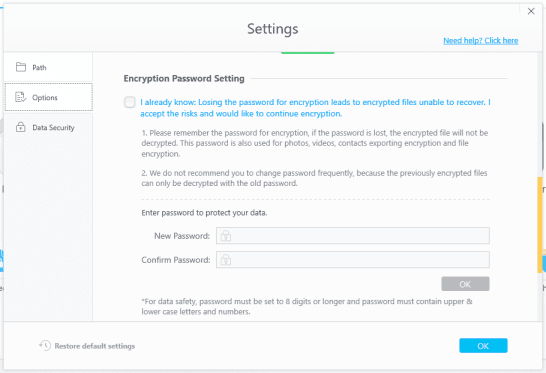Click the Data Security padlock icon
Image resolution: width=546 pixels, height=373 pixels.
(21, 127)
